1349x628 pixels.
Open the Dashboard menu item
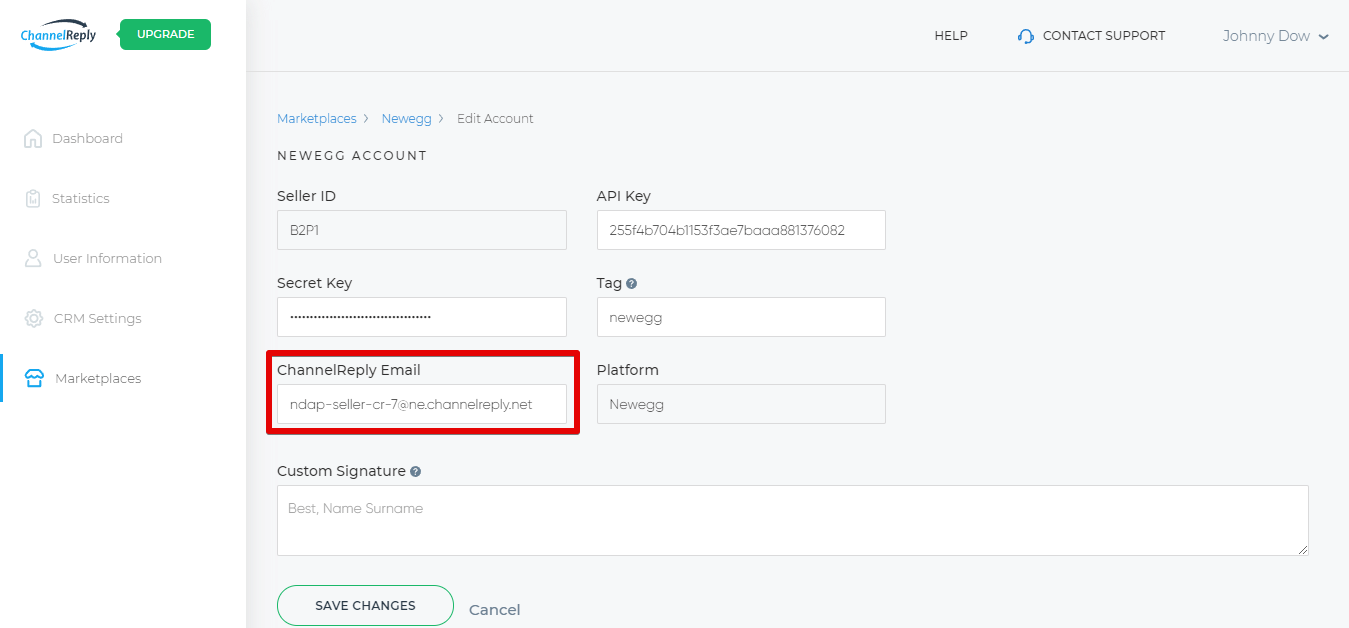(87, 138)
